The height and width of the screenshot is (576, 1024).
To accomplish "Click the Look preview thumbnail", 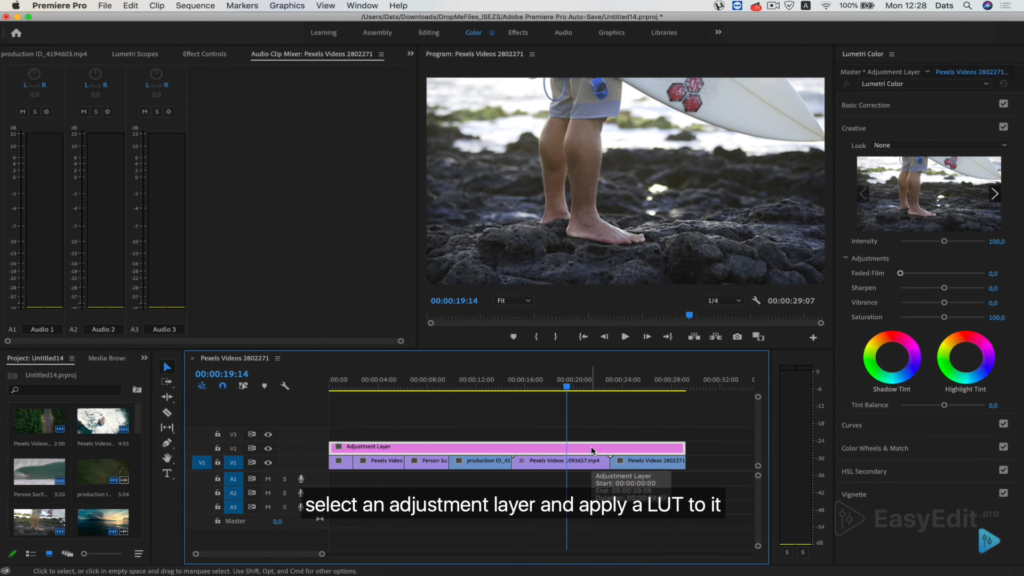I will point(929,194).
